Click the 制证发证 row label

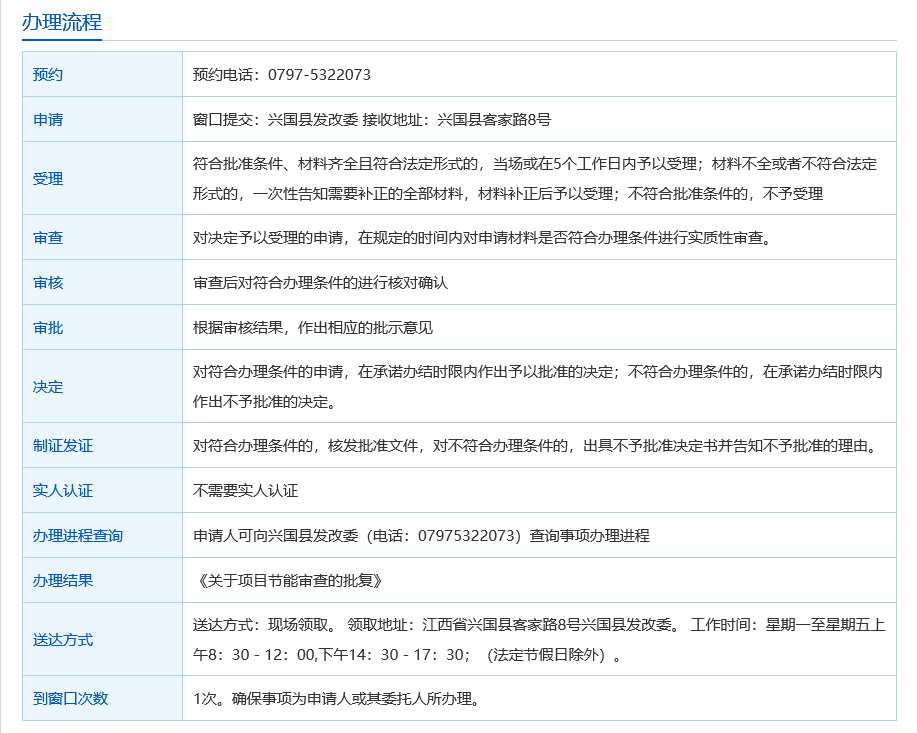coord(63,446)
